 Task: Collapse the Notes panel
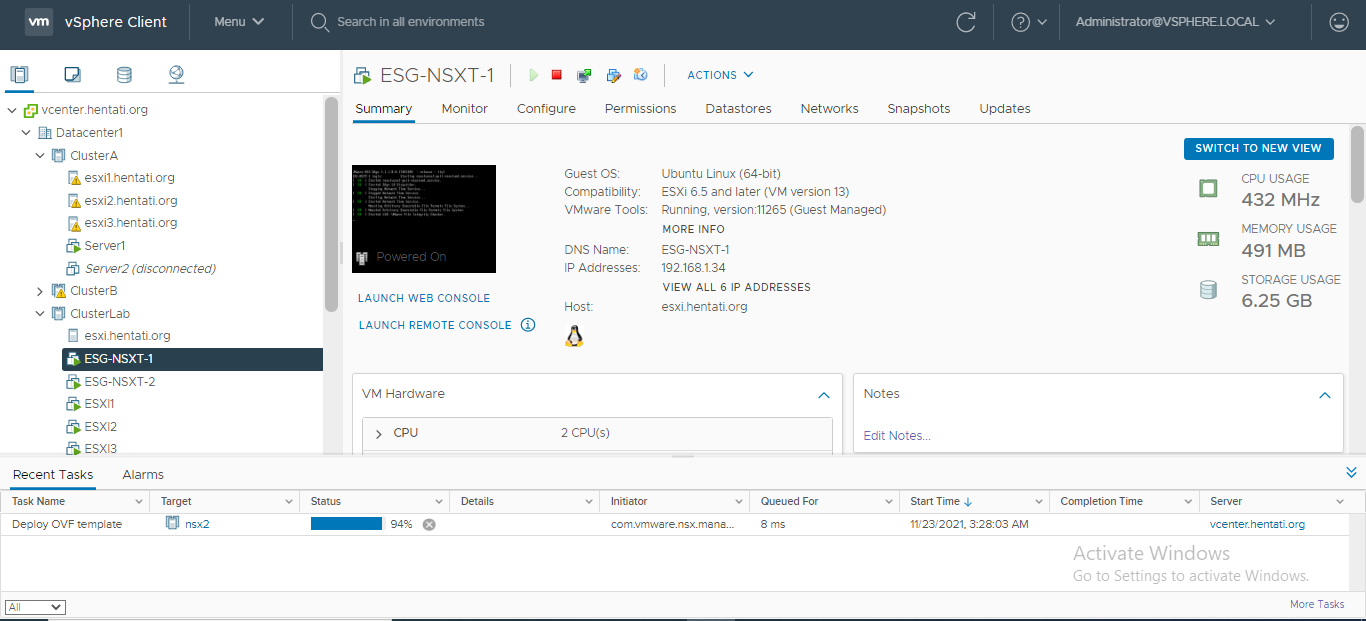1325,395
